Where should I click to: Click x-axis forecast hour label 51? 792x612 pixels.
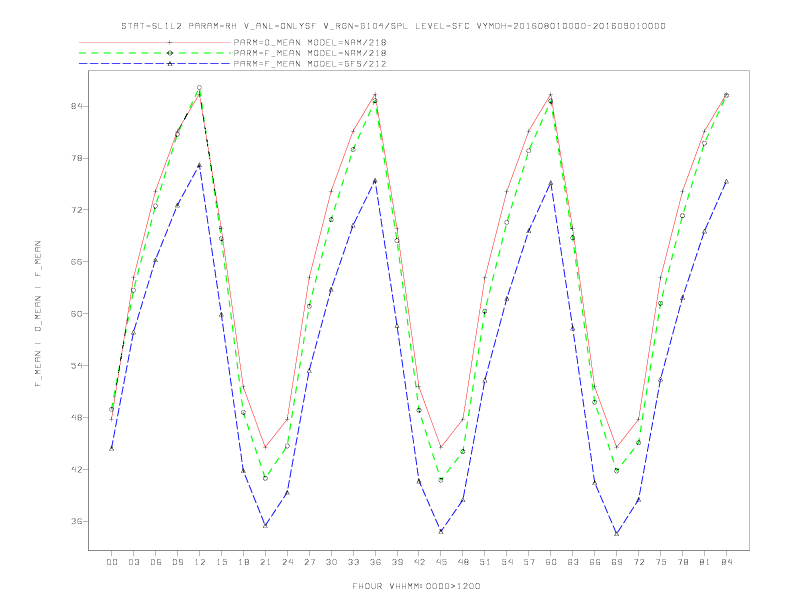[485, 562]
